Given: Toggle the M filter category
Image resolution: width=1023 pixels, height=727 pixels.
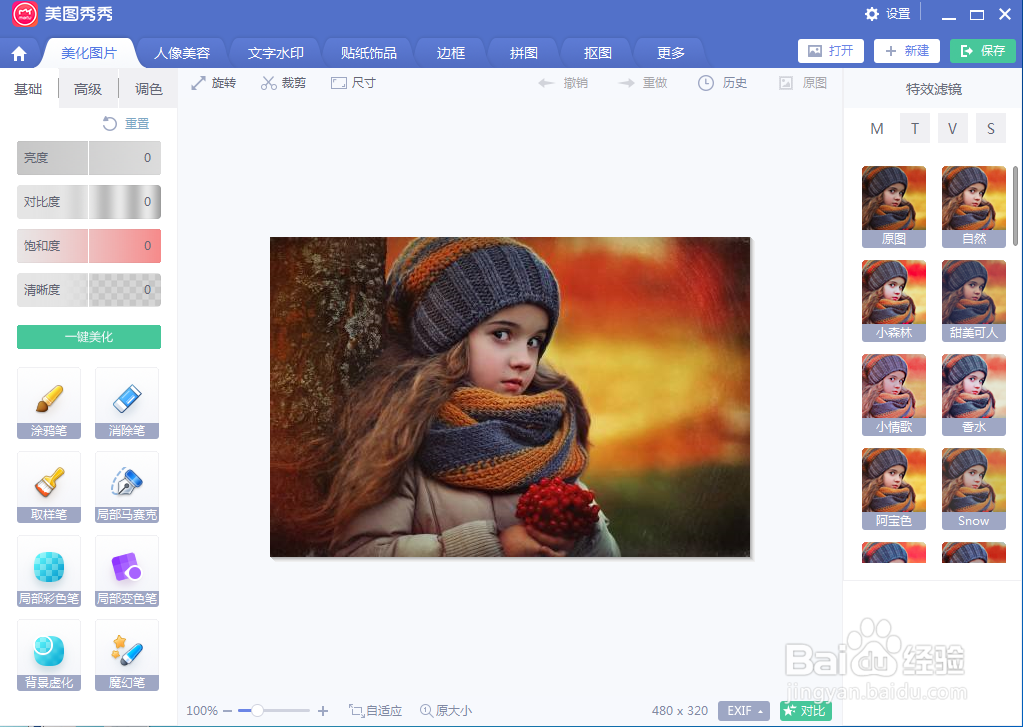Looking at the screenshot, I should (x=877, y=128).
